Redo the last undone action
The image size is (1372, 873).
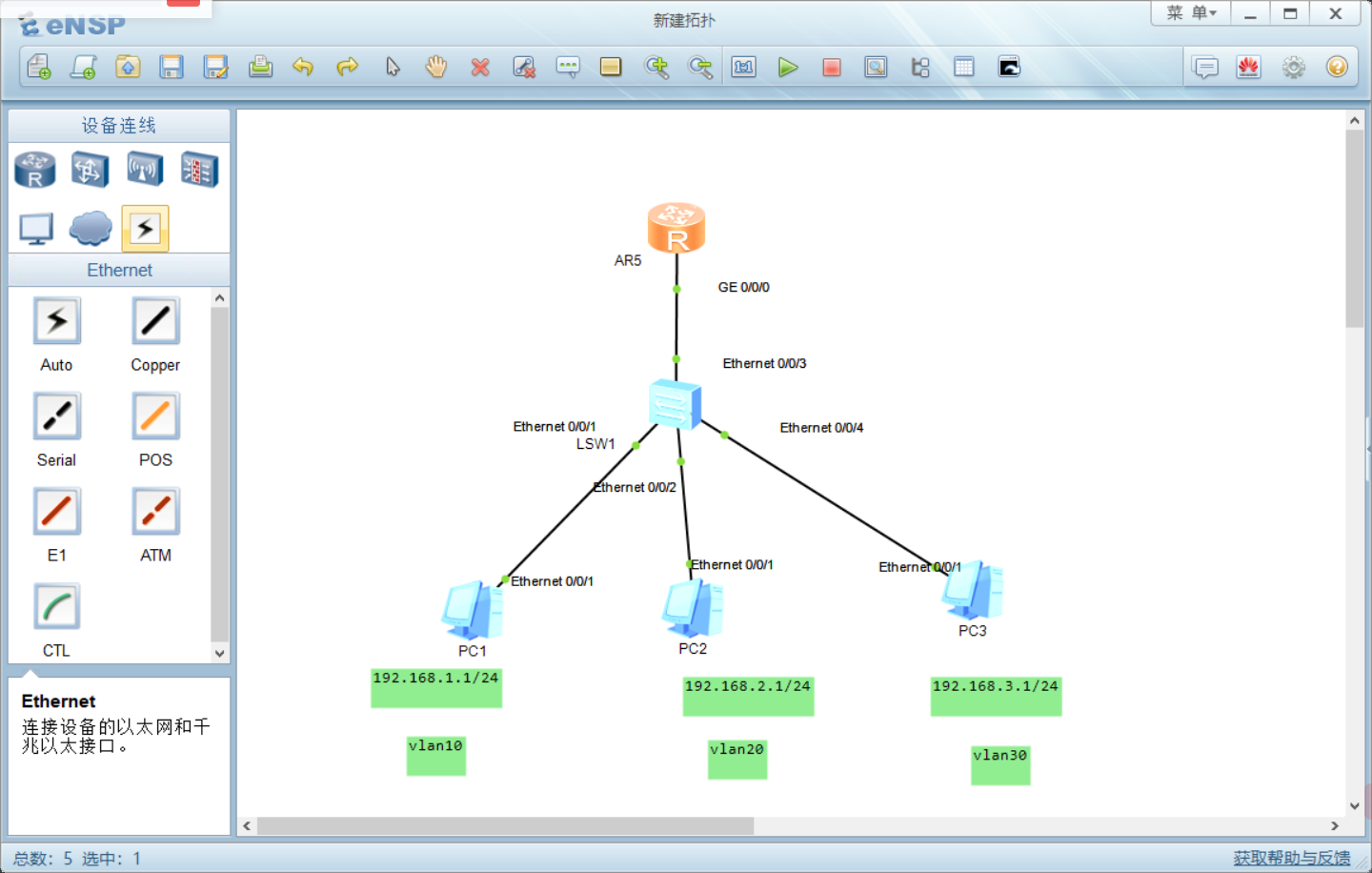click(348, 67)
